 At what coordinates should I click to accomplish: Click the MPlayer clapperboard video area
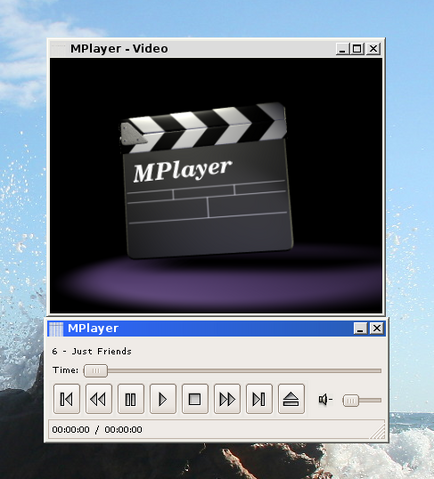click(x=216, y=185)
